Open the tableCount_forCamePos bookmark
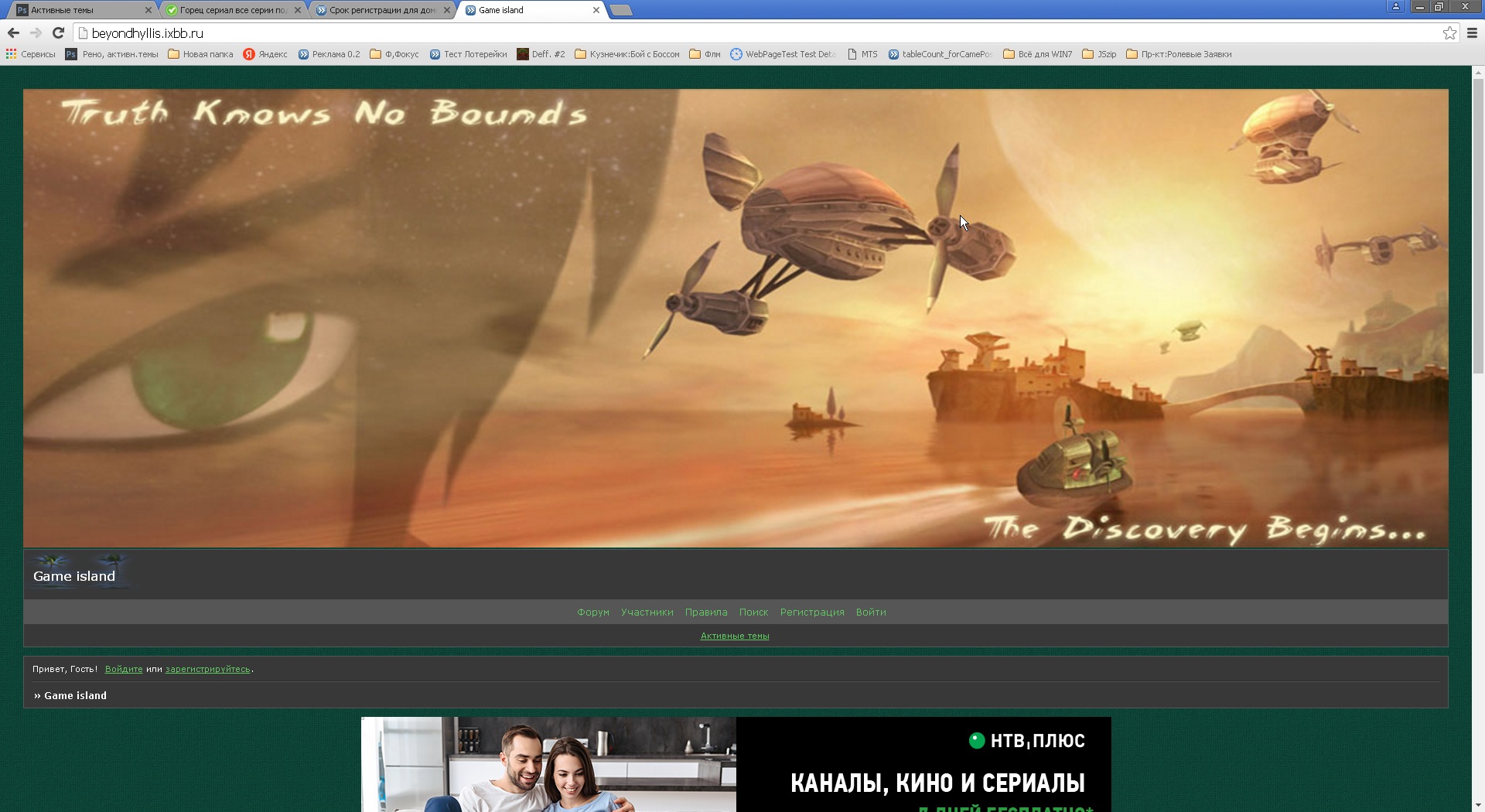 pyautogui.click(x=940, y=54)
